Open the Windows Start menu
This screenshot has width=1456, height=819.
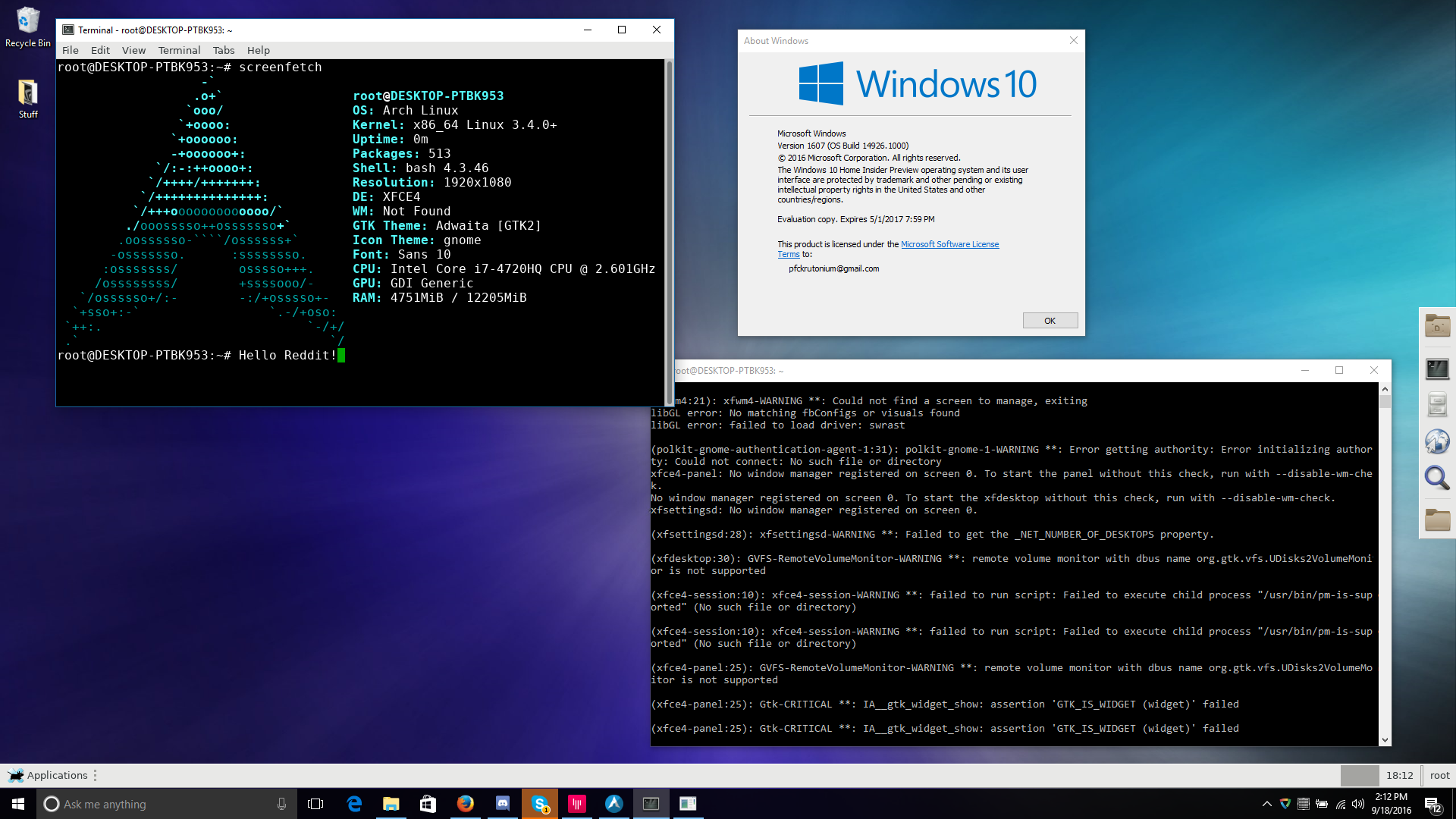[x=18, y=804]
